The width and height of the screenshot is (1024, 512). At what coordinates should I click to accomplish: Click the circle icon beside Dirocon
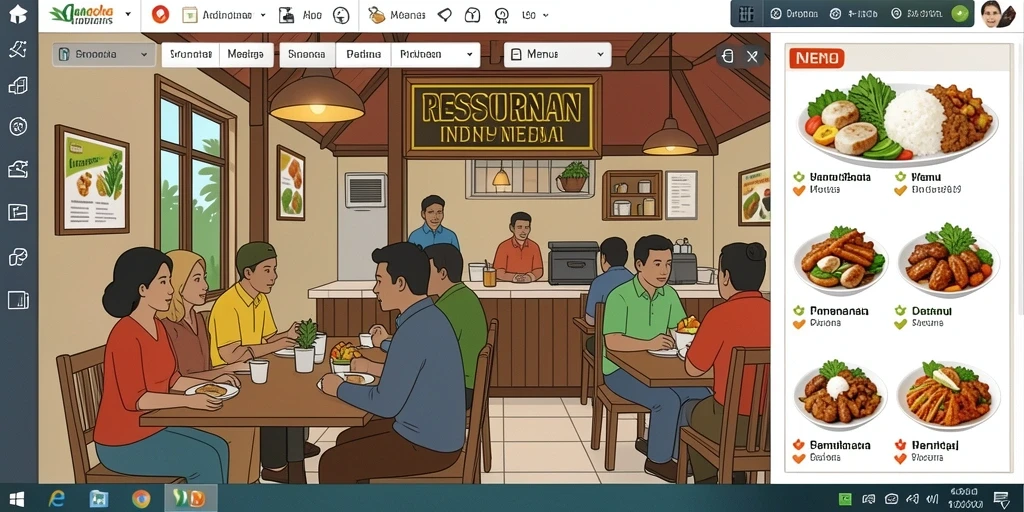(776, 14)
